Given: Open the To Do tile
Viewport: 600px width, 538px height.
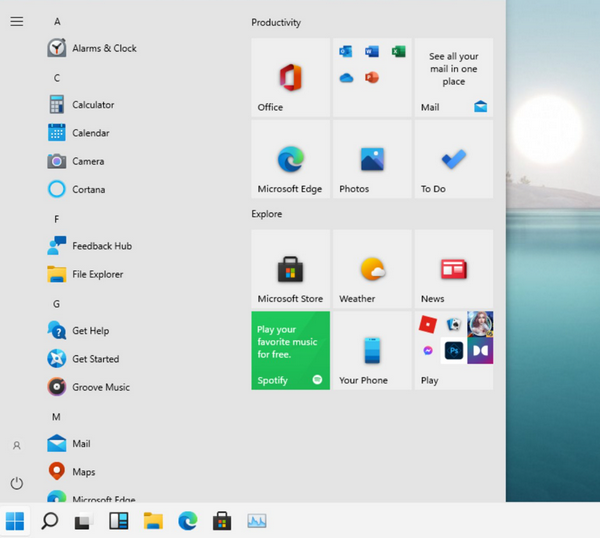Looking at the screenshot, I should [x=454, y=159].
